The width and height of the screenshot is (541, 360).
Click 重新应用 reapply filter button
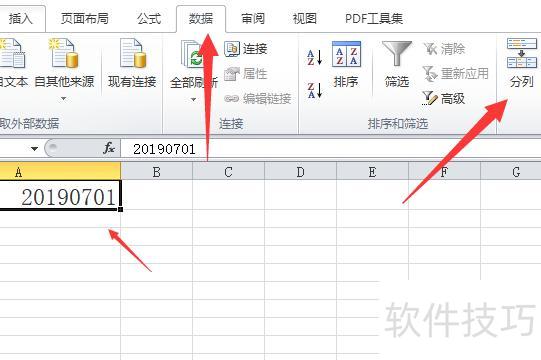tap(455, 74)
